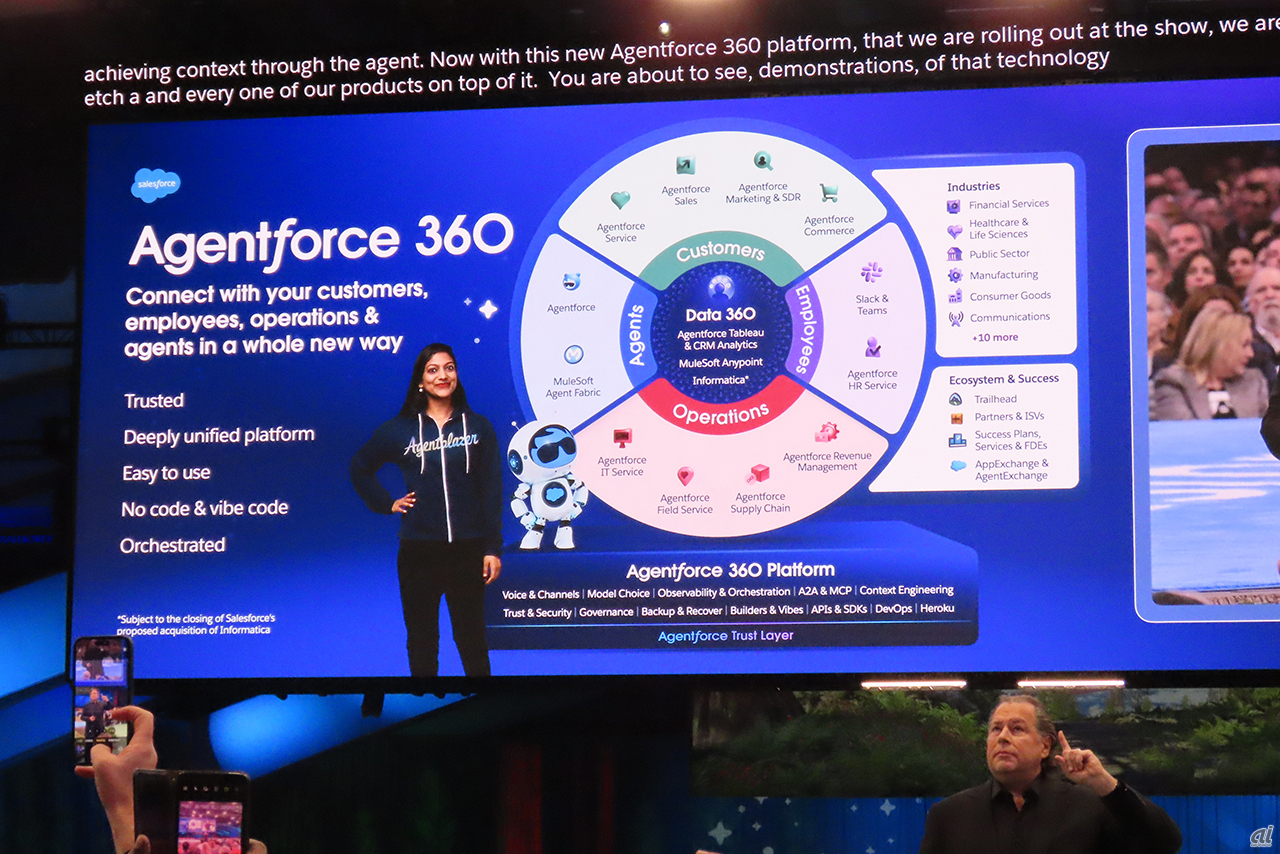Click the Salesforce cloud logo
Viewport: 1280px width, 854px height.
click(155, 185)
